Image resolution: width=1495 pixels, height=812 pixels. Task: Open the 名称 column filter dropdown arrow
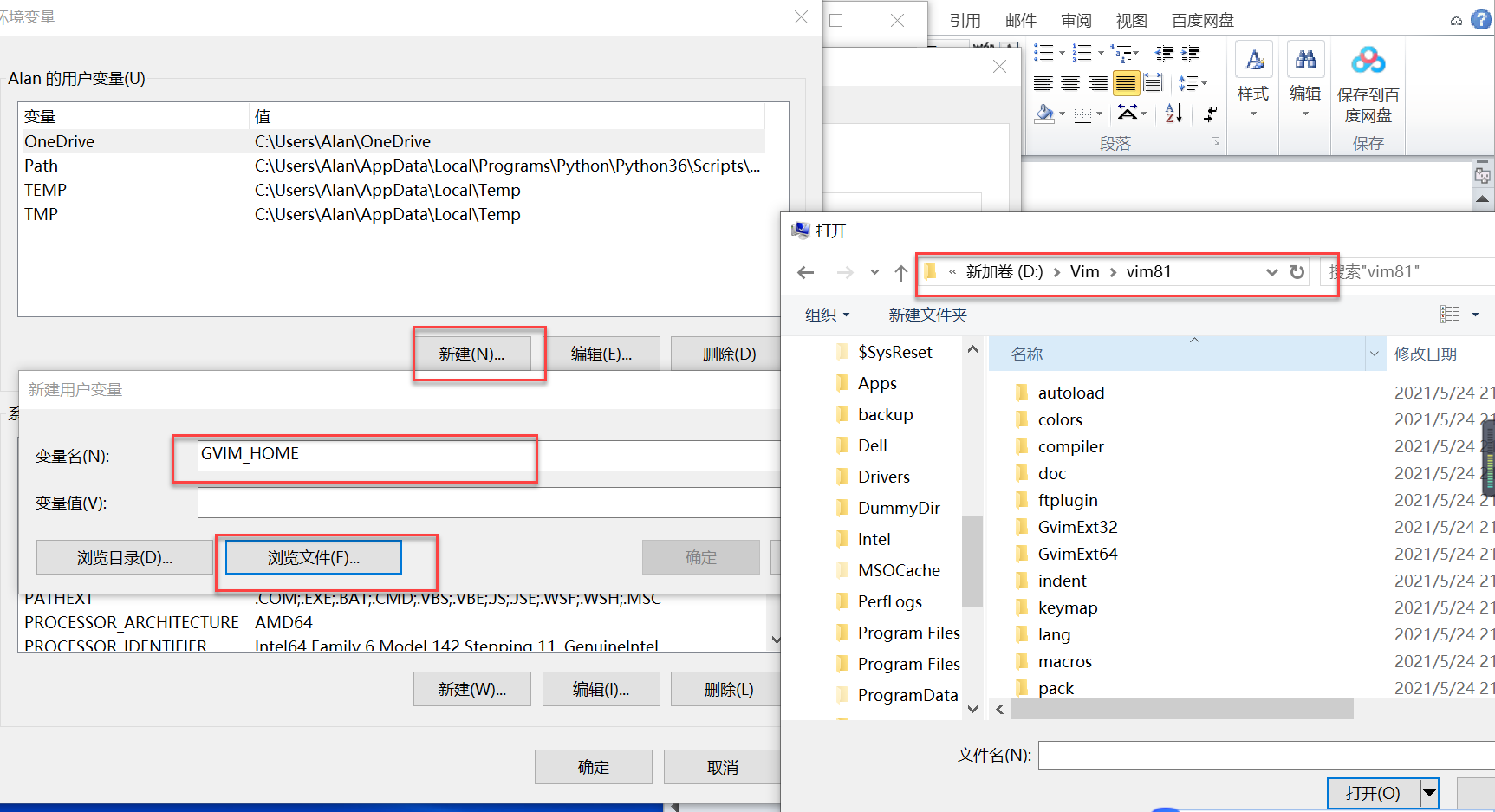click(1374, 354)
